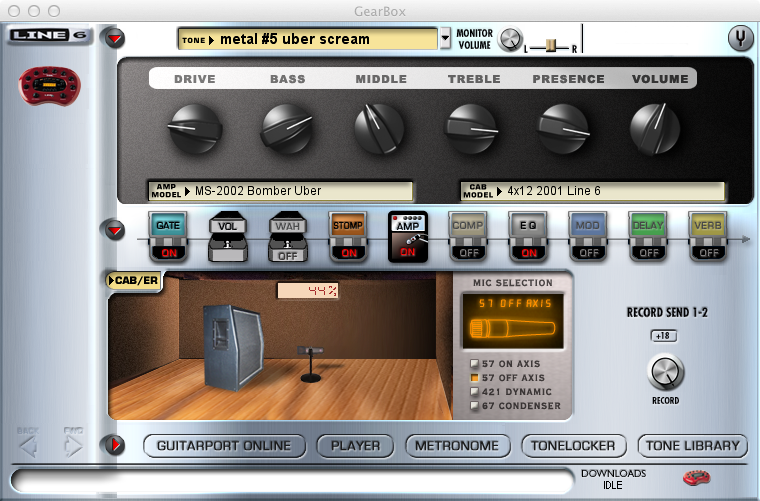The height and width of the screenshot is (501, 760).
Task: Click the TREBLE knob
Action: point(471,128)
